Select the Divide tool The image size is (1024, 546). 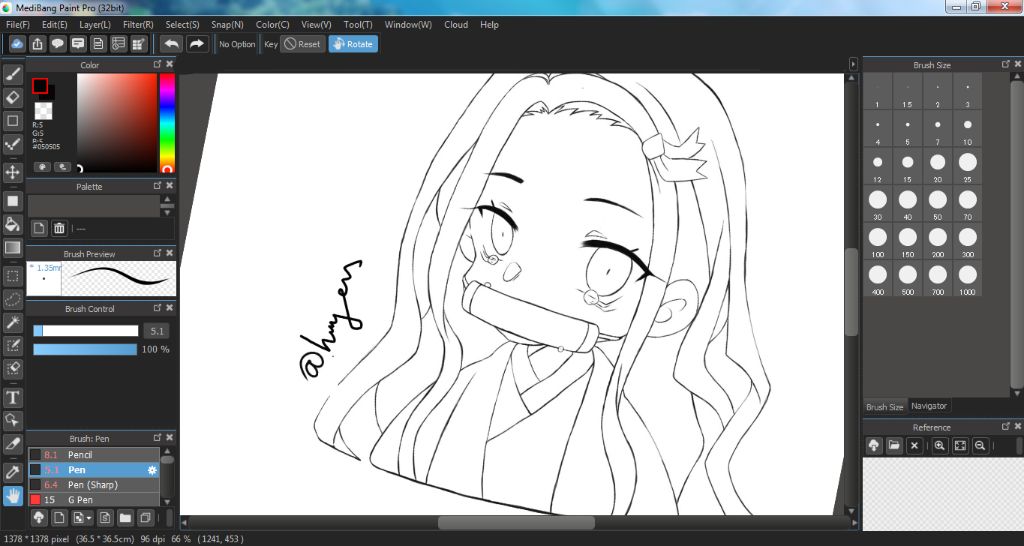(12, 444)
